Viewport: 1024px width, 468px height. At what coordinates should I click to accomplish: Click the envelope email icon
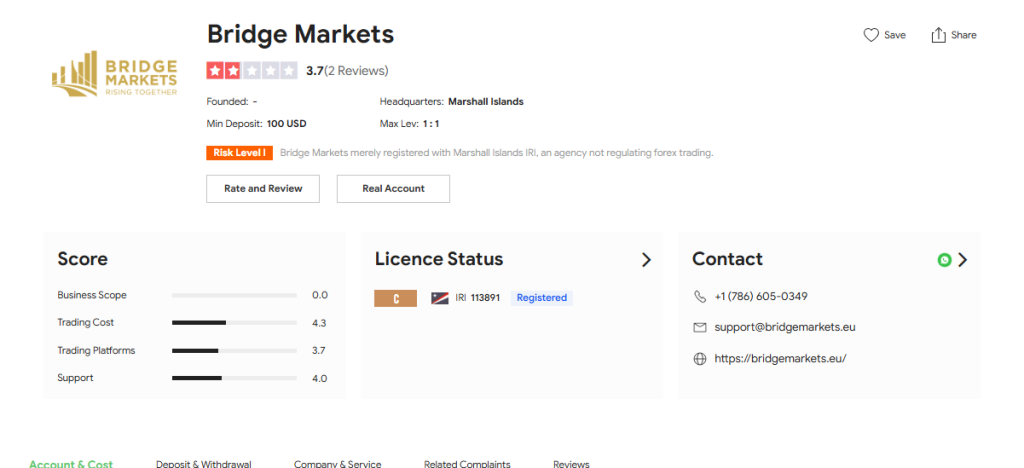[699, 328]
